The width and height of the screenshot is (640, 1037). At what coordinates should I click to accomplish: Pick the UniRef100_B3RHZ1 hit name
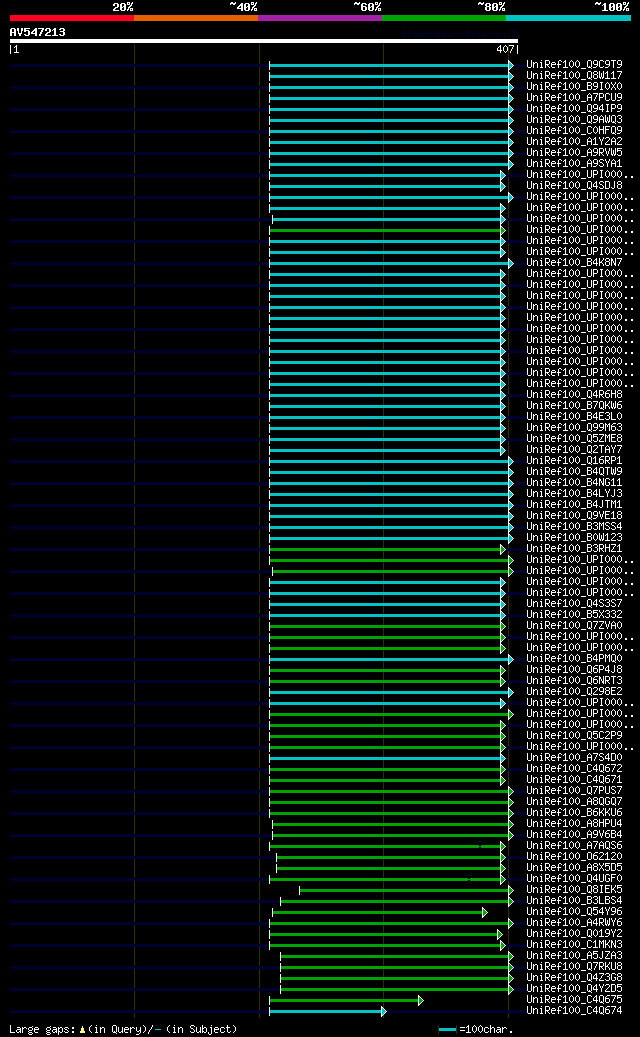point(574,549)
